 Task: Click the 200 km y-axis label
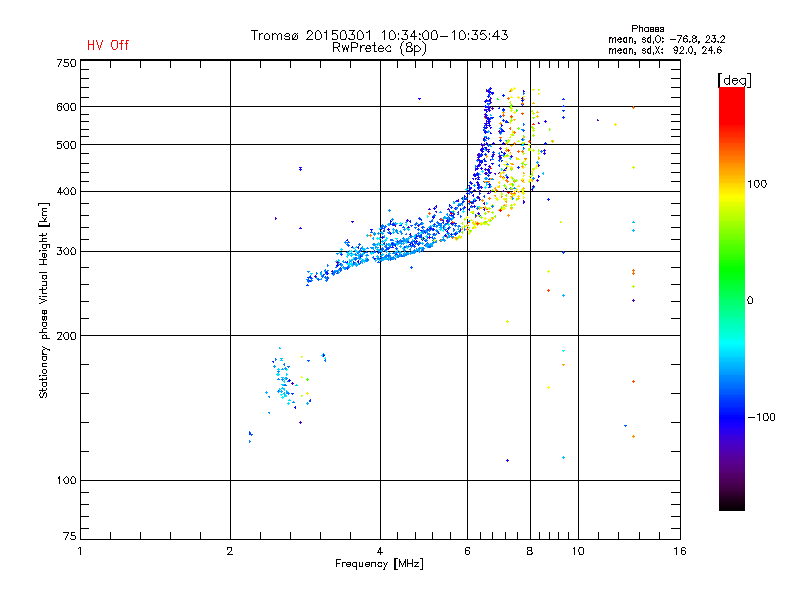click(66, 336)
